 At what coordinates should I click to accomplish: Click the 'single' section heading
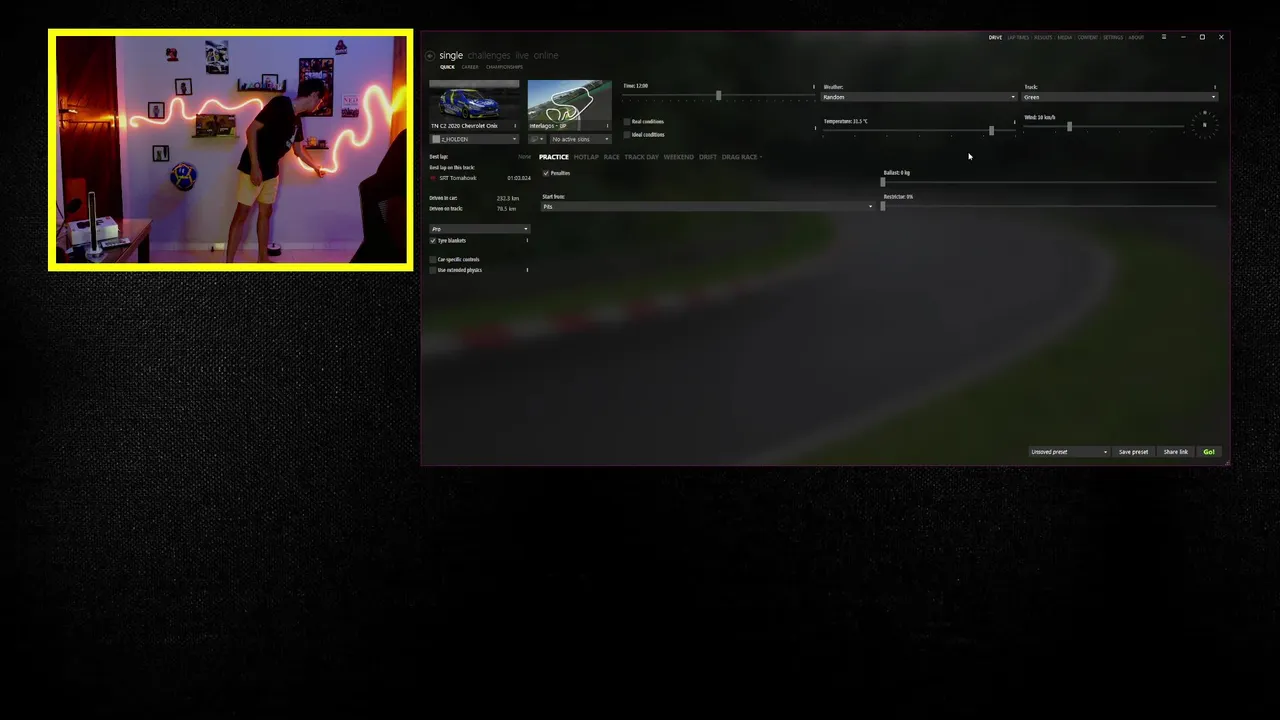point(451,56)
